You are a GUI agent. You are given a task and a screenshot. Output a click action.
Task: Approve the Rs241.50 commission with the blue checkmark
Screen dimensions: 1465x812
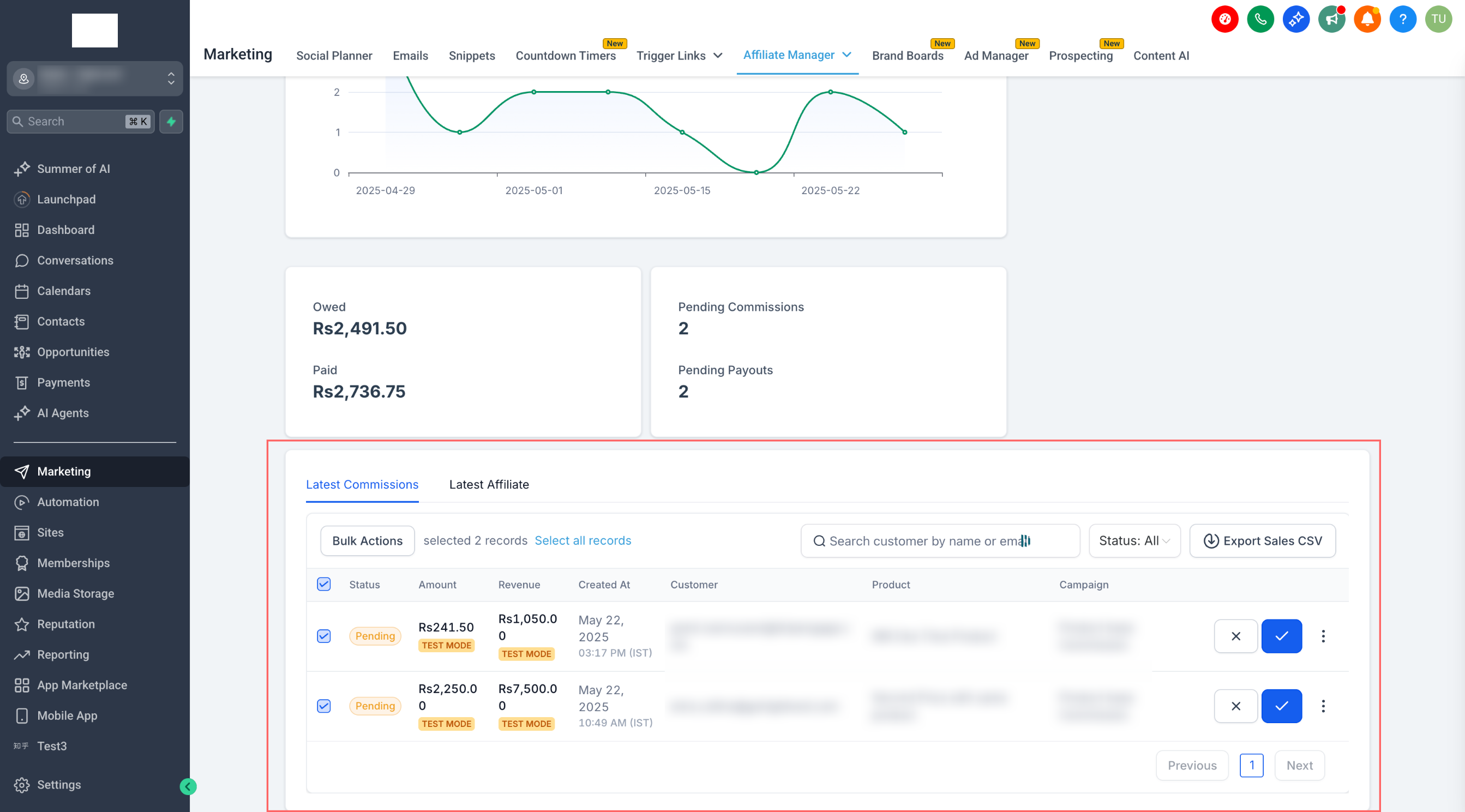coord(1281,636)
